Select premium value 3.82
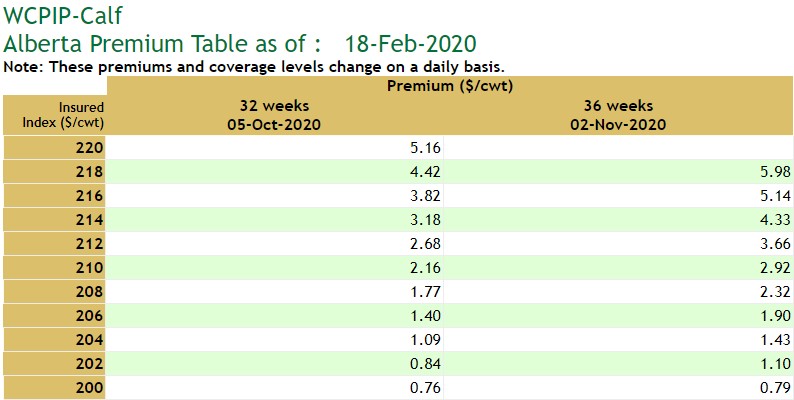The width and height of the screenshot is (794, 400). pos(424,196)
